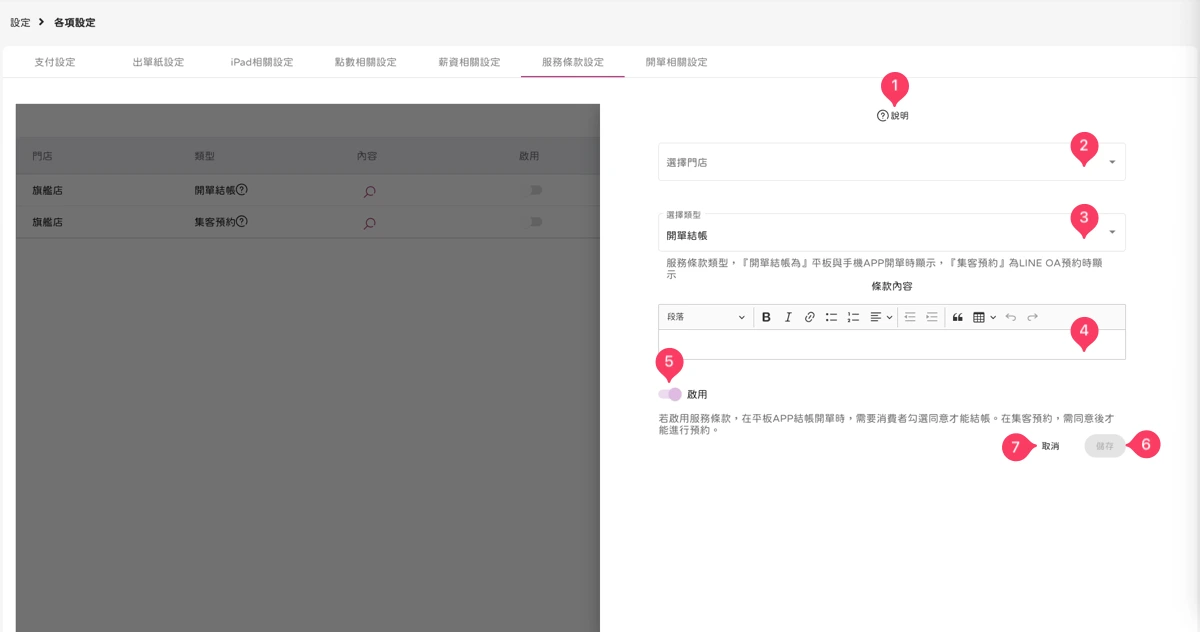
Task: Click the 啟用 column header in the table
Action: click(x=529, y=157)
